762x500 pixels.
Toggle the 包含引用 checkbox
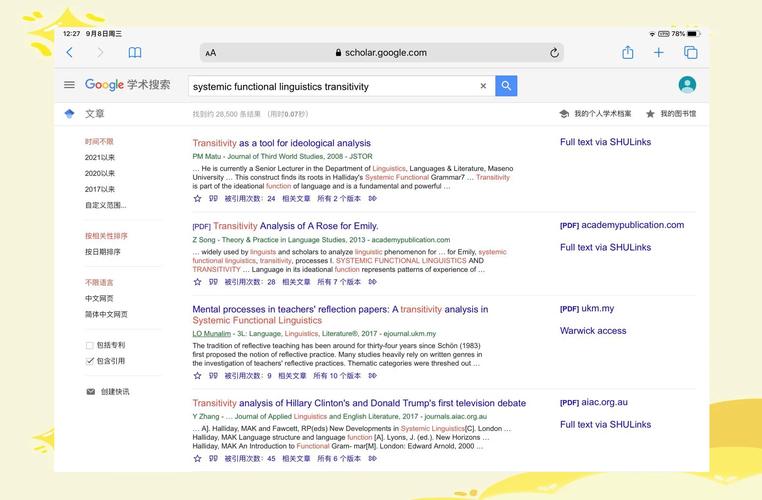[89, 361]
